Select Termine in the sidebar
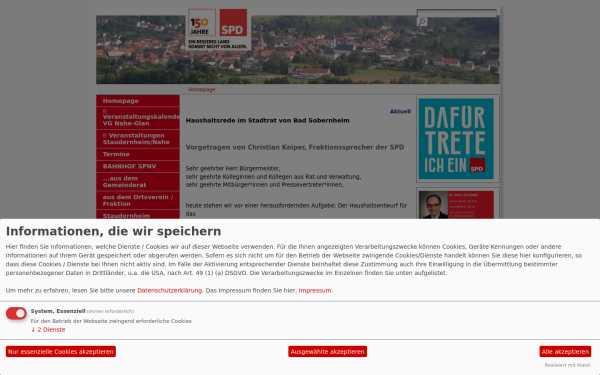Viewport: 600px width, 375px height. coord(138,154)
